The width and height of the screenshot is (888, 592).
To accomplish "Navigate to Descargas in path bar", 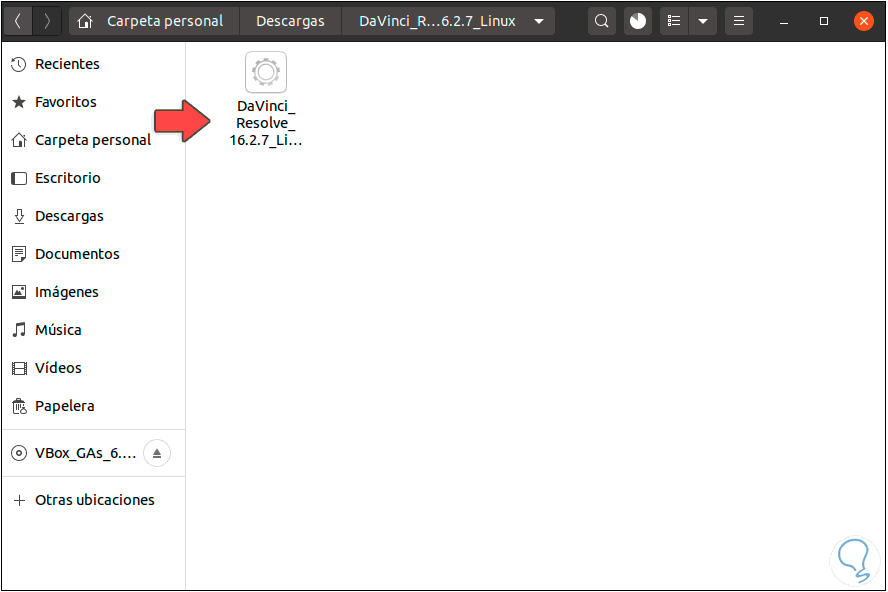I will (291, 22).
